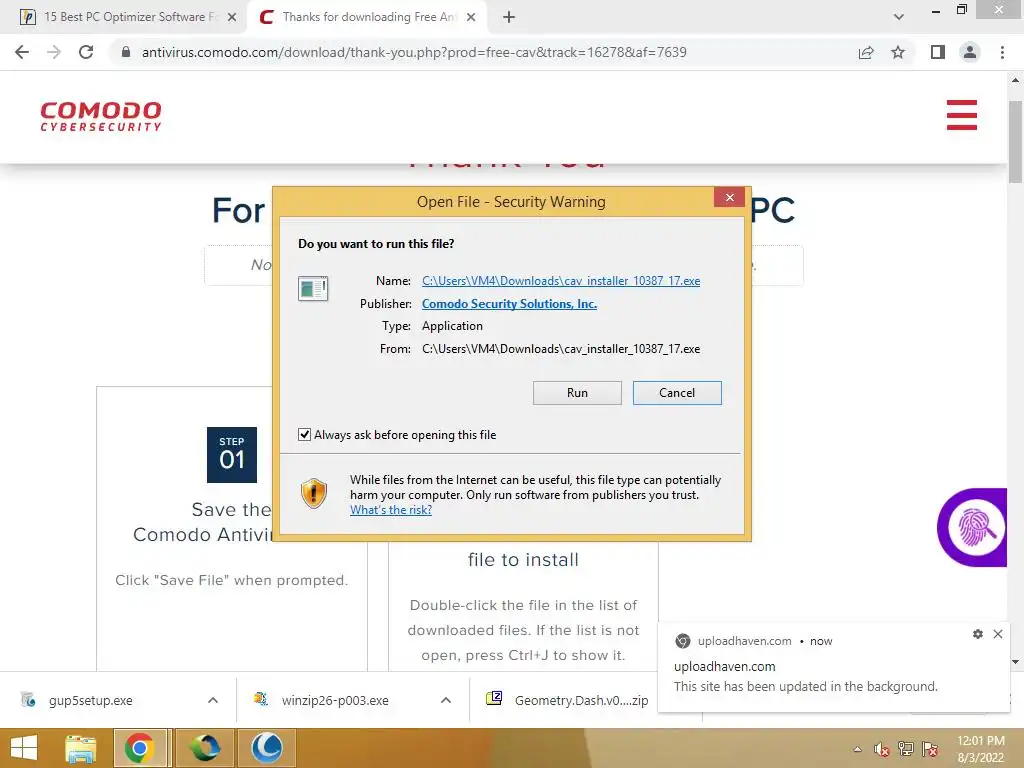The height and width of the screenshot is (768, 1024).
Task: Open the Windows Start button
Action: pos(24,748)
